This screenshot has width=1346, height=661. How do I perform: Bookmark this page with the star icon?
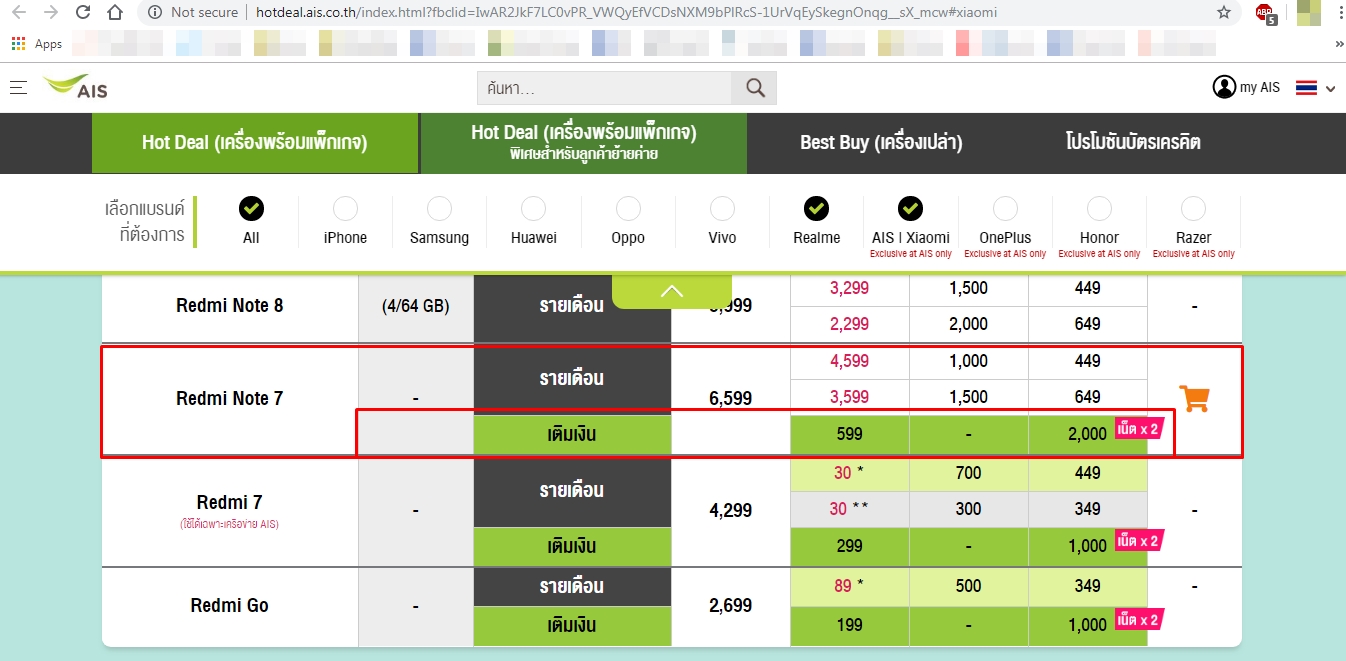pyautogui.click(x=1224, y=13)
